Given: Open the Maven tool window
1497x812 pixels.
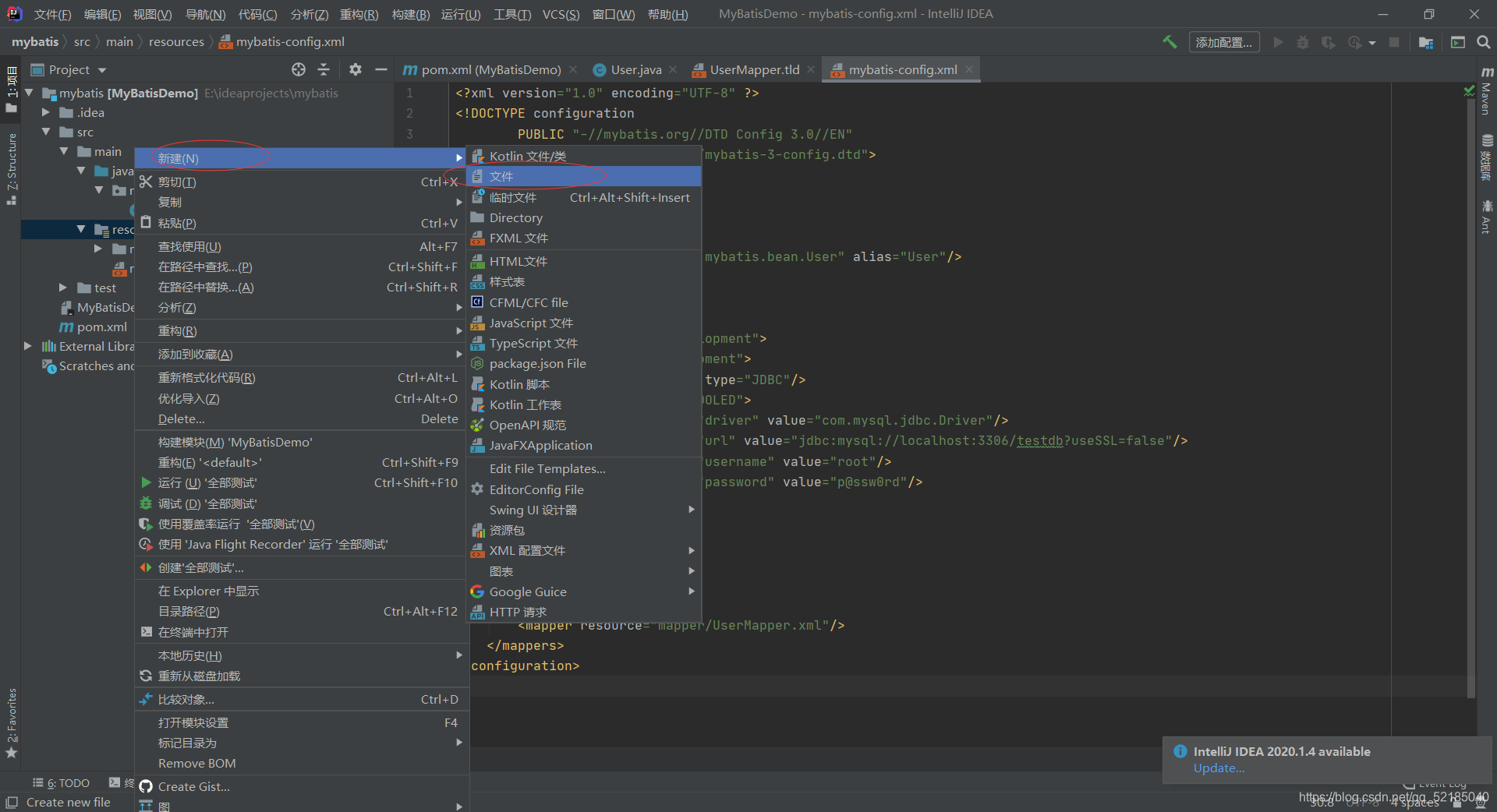Looking at the screenshot, I should coord(1486,91).
